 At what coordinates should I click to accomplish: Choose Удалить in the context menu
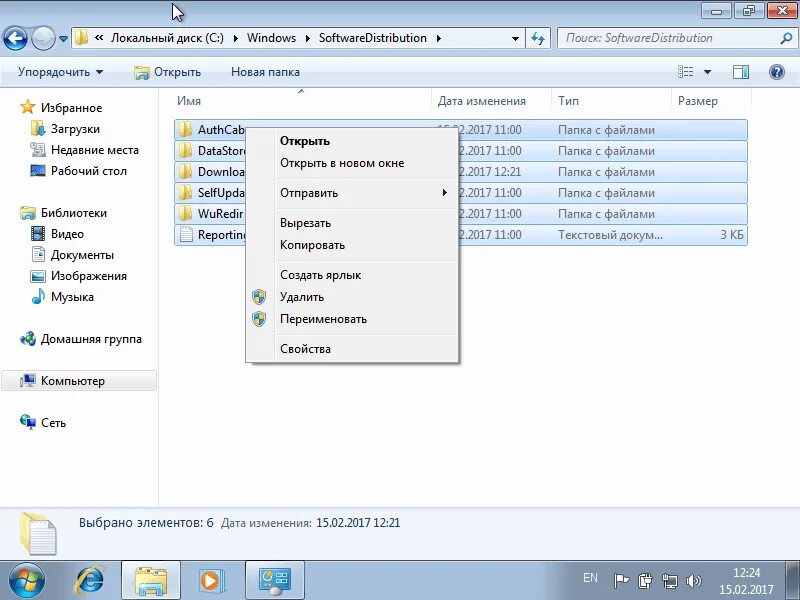click(x=352, y=297)
